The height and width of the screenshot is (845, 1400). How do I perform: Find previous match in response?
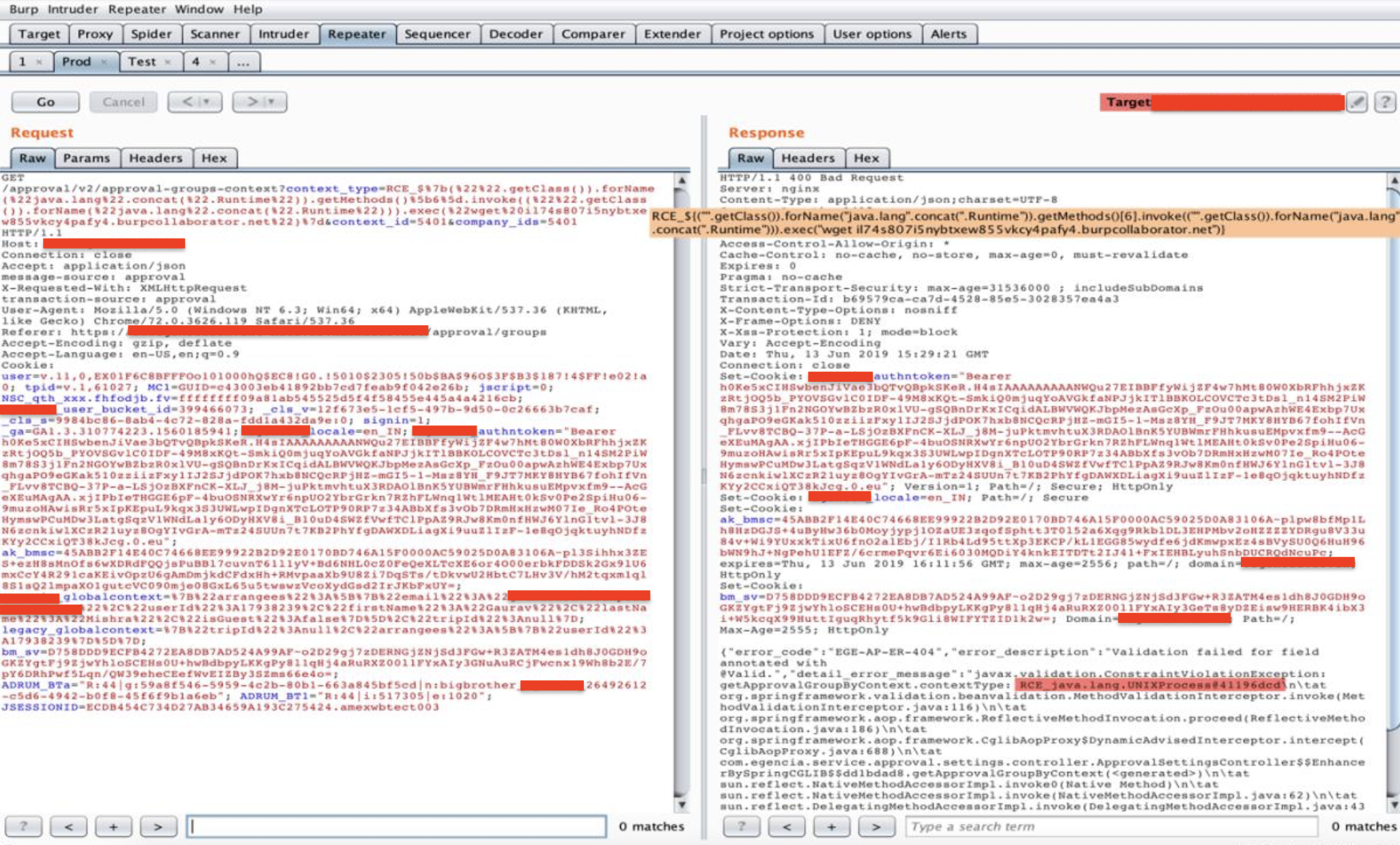pos(787,827)
